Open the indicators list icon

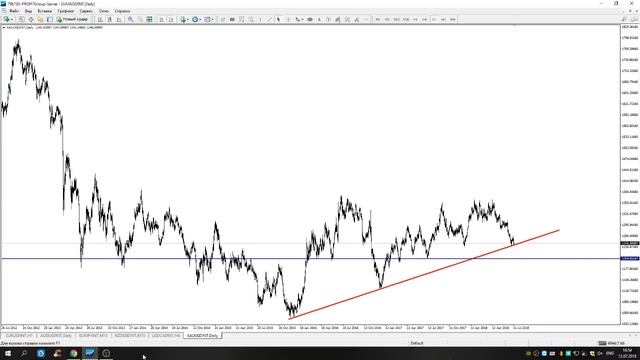click(x=183, y=19)
